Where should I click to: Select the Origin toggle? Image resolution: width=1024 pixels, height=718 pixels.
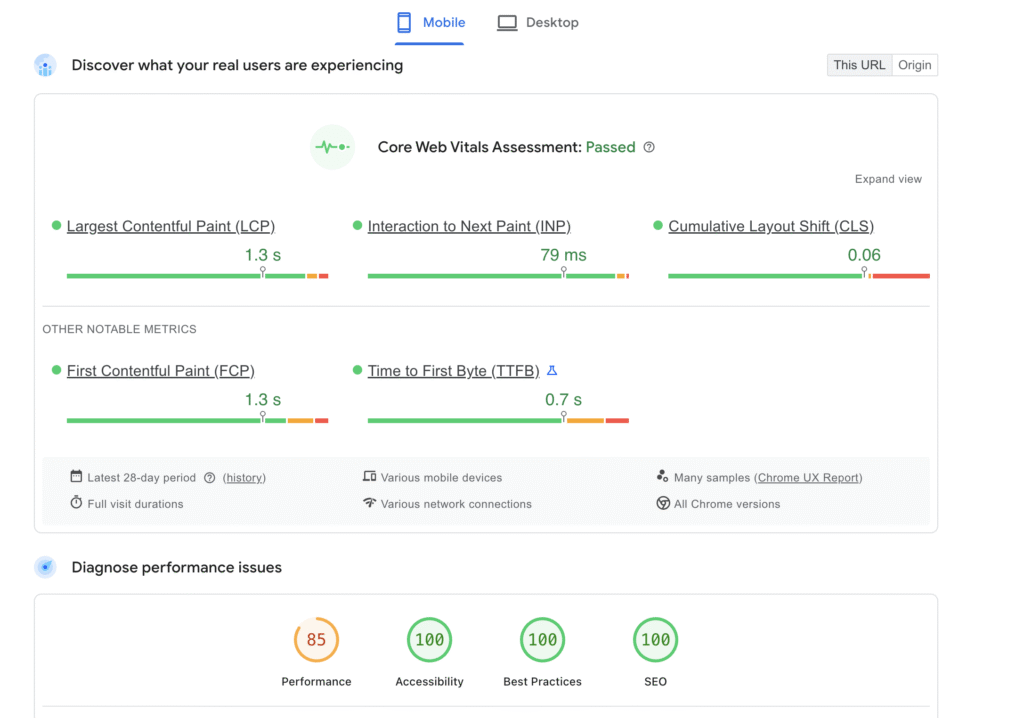[914, 65]
